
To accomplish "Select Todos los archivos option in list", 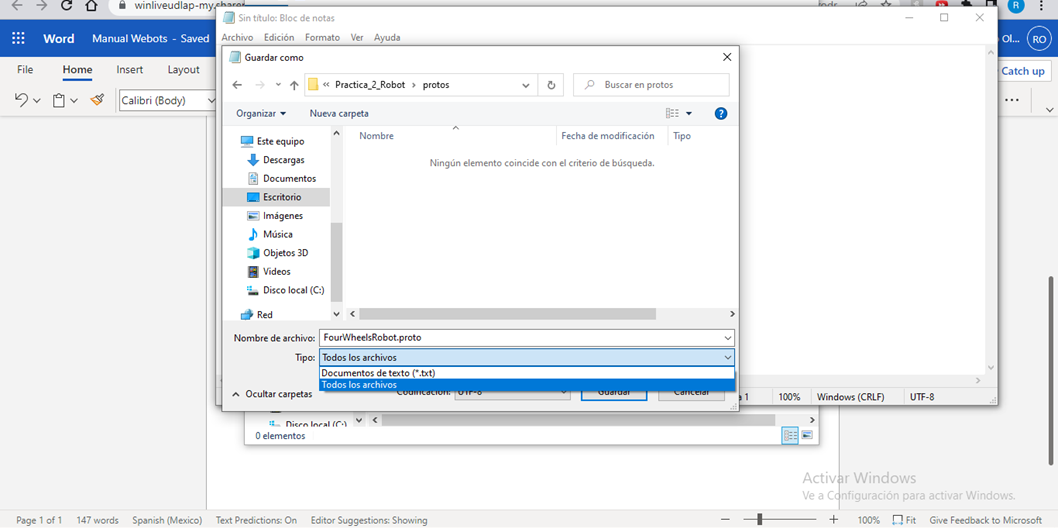I will click(526, 385).
